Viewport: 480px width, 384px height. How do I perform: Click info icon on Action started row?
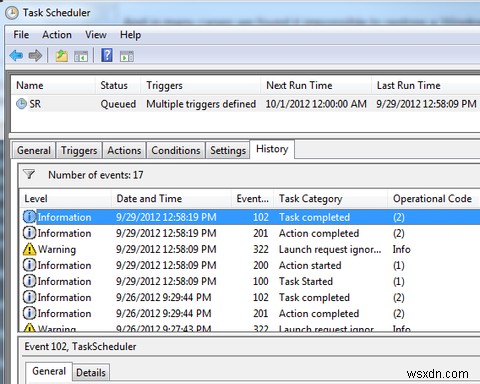pyautogui.click(x=29, y=265)
